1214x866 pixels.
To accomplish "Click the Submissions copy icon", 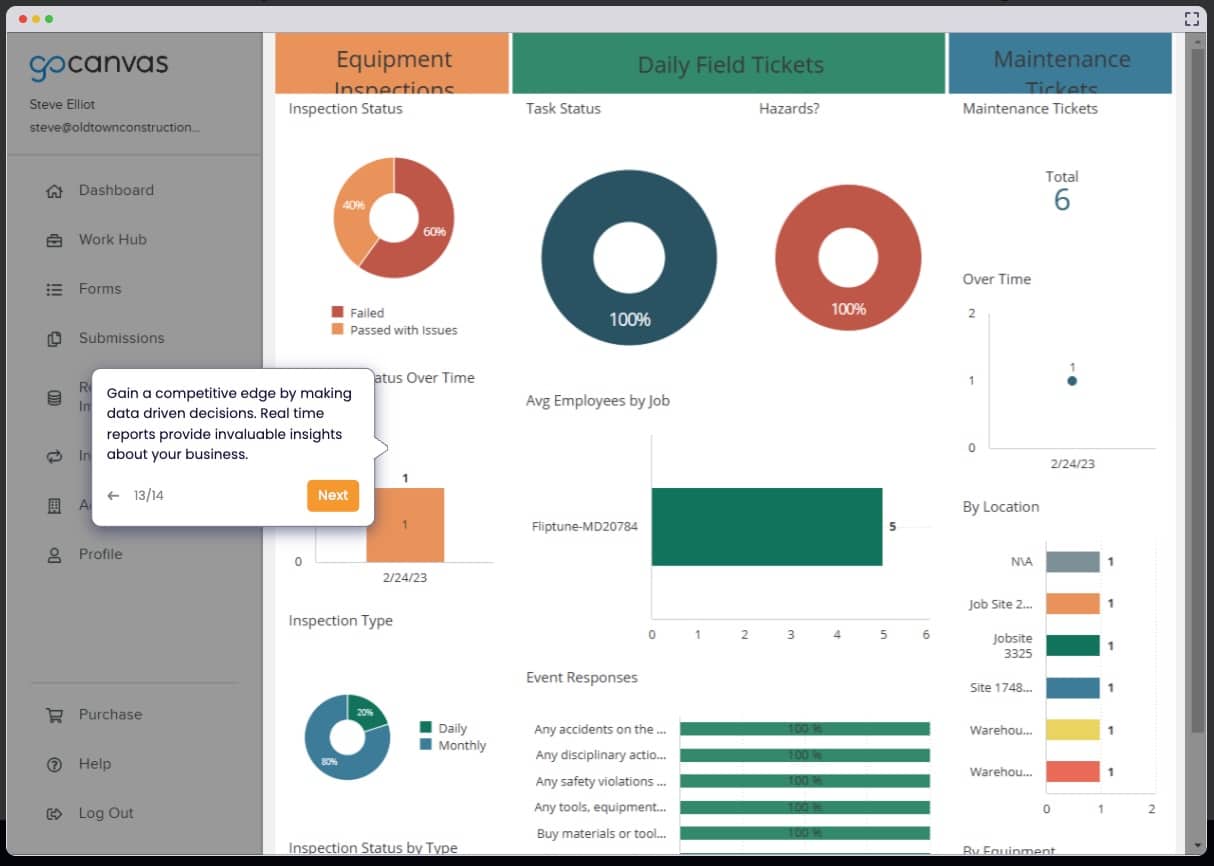I will click(x=55, y=339).
